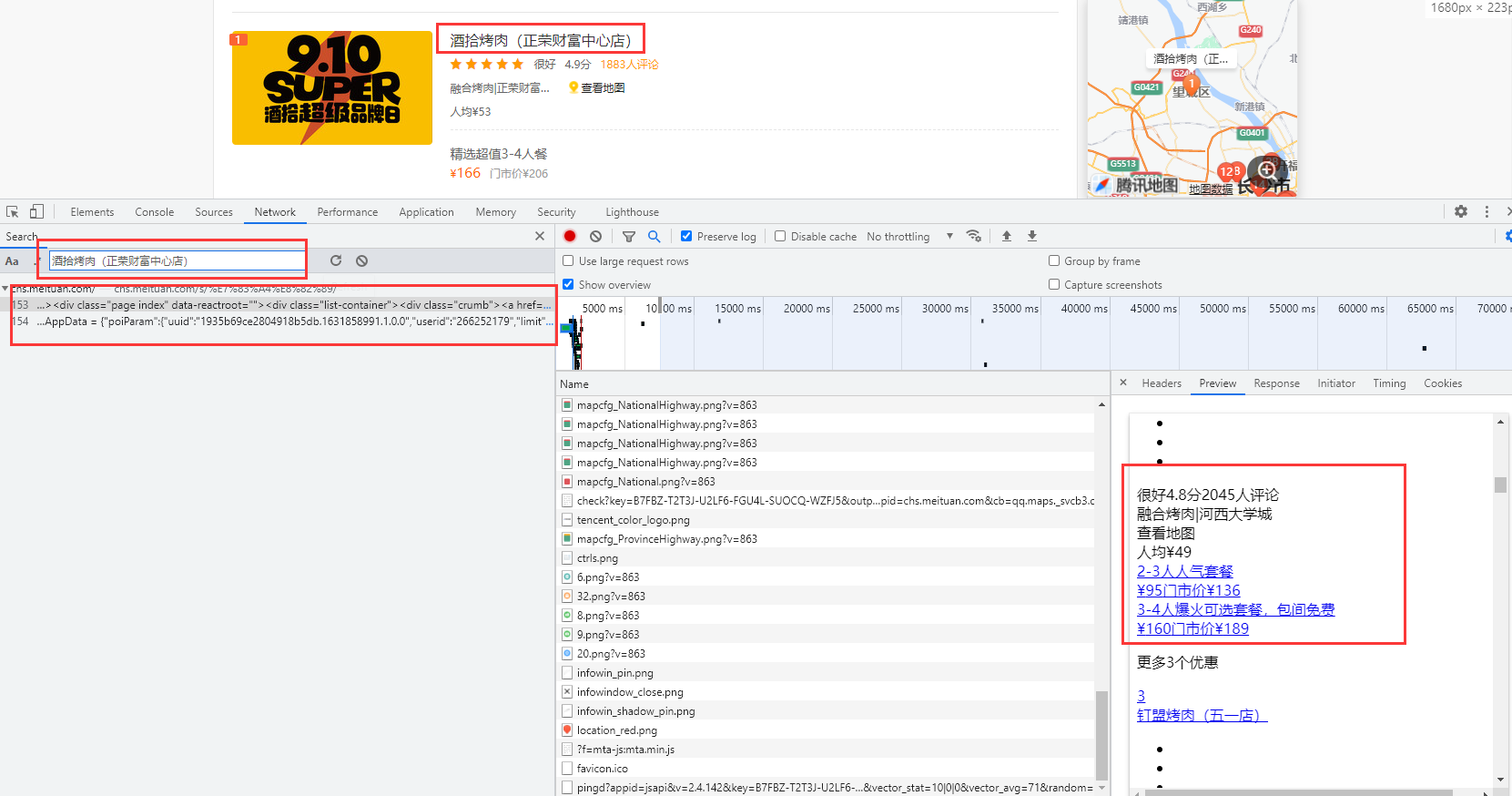Screen dimensions: 1512x796
Task: Switch to Console tab
Action: 155,212
